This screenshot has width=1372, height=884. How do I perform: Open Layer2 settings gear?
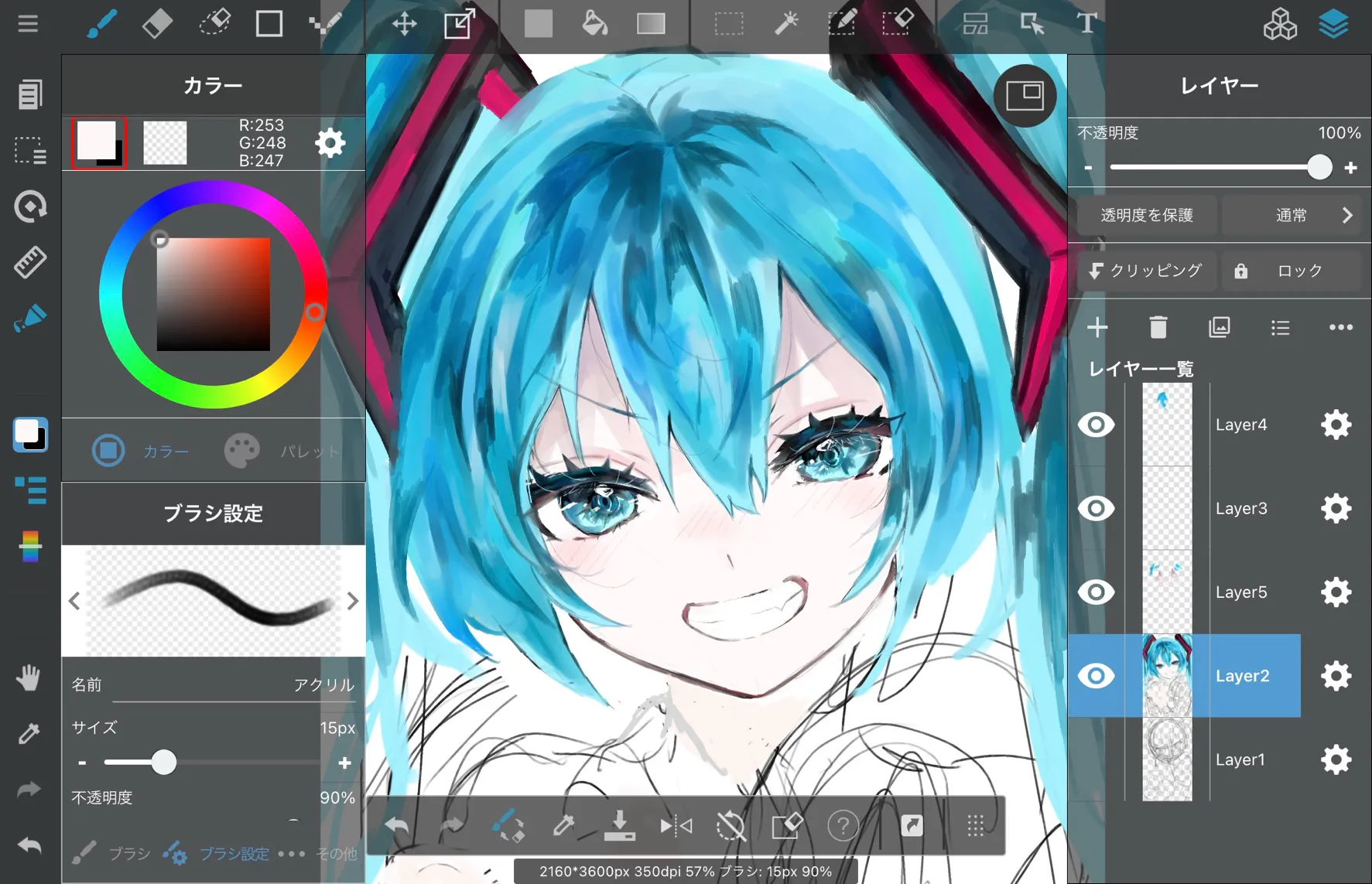tap(1336, 676)
